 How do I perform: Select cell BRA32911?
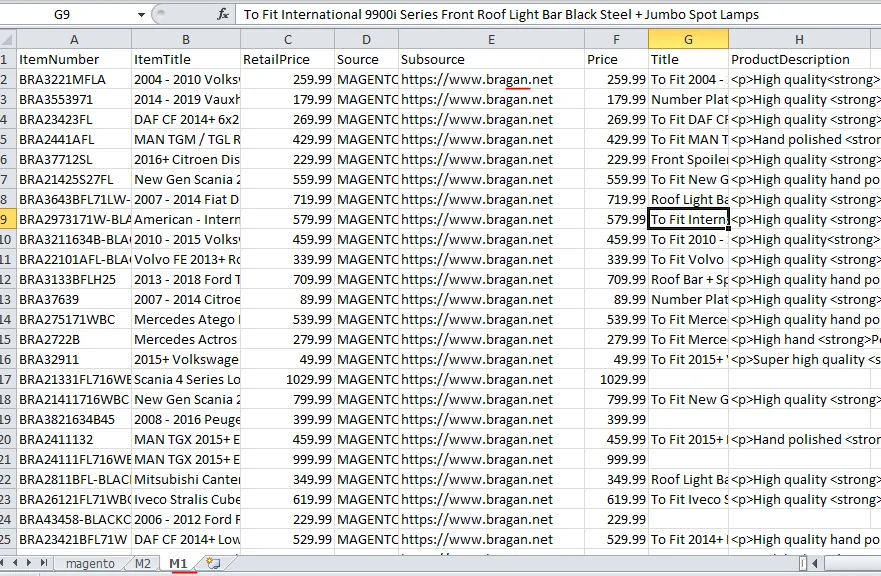coord(74,360)
